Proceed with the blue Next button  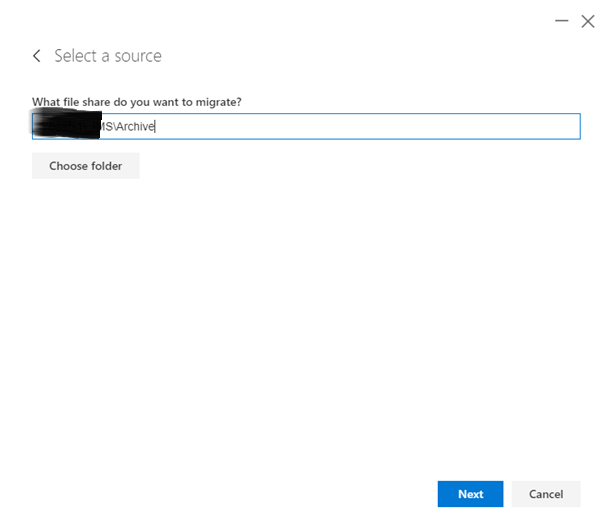pos(470,494)
